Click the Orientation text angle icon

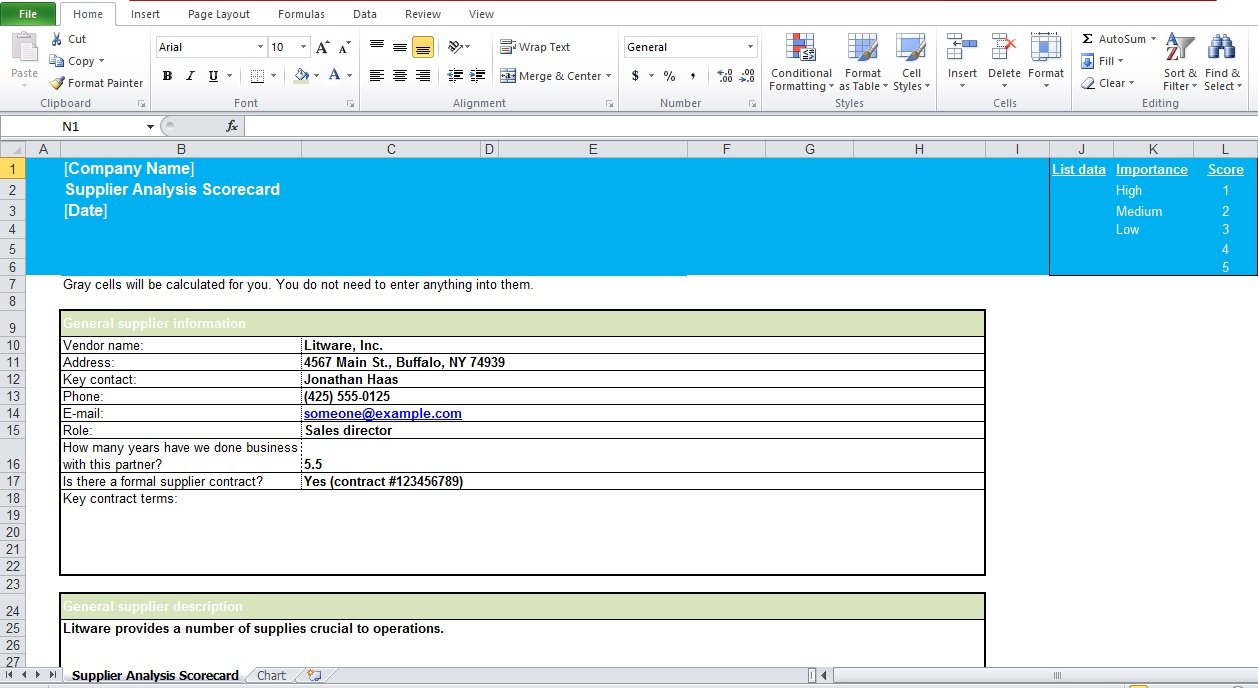coord(455,47)
